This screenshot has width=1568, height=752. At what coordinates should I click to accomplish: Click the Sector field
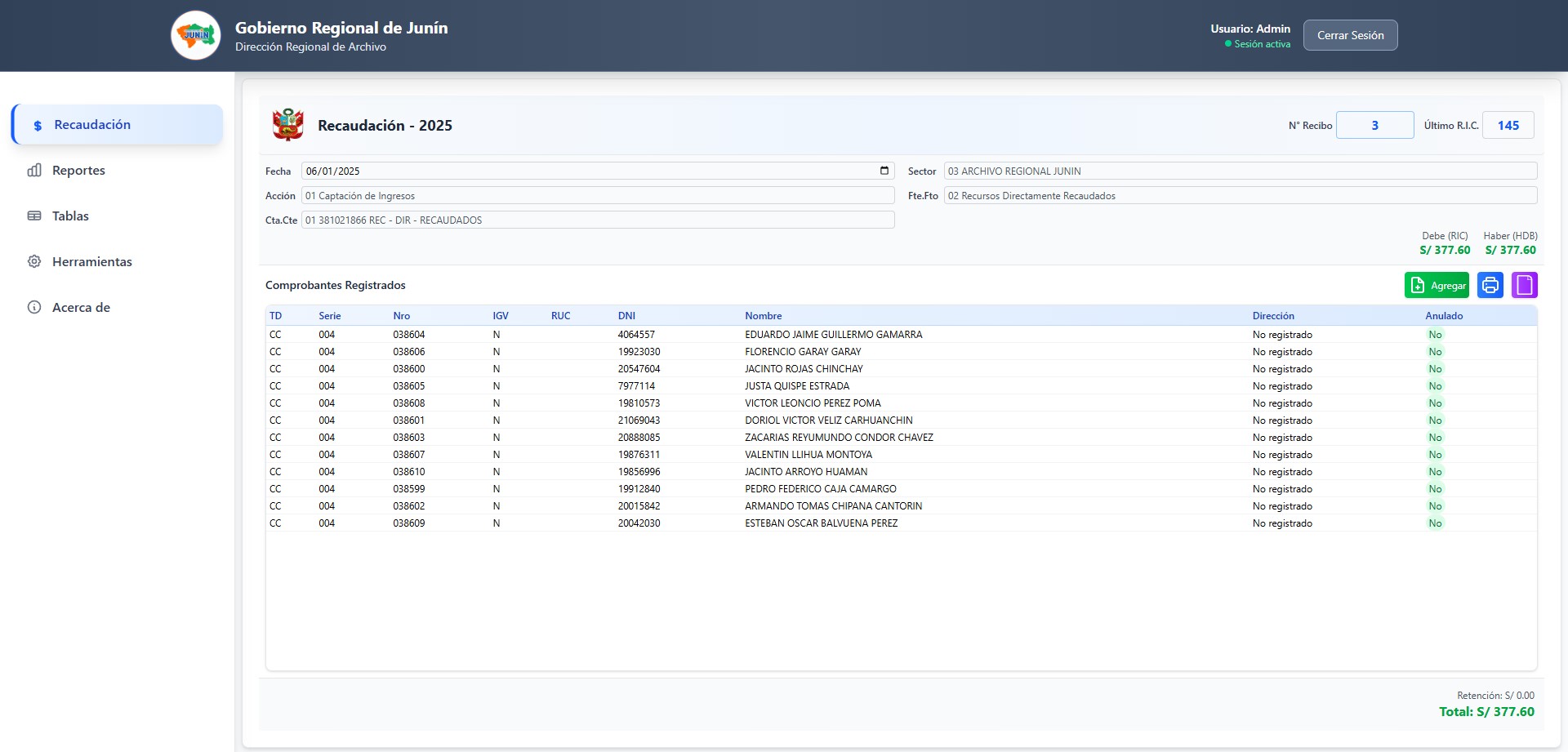click(x=1241, y=171)
